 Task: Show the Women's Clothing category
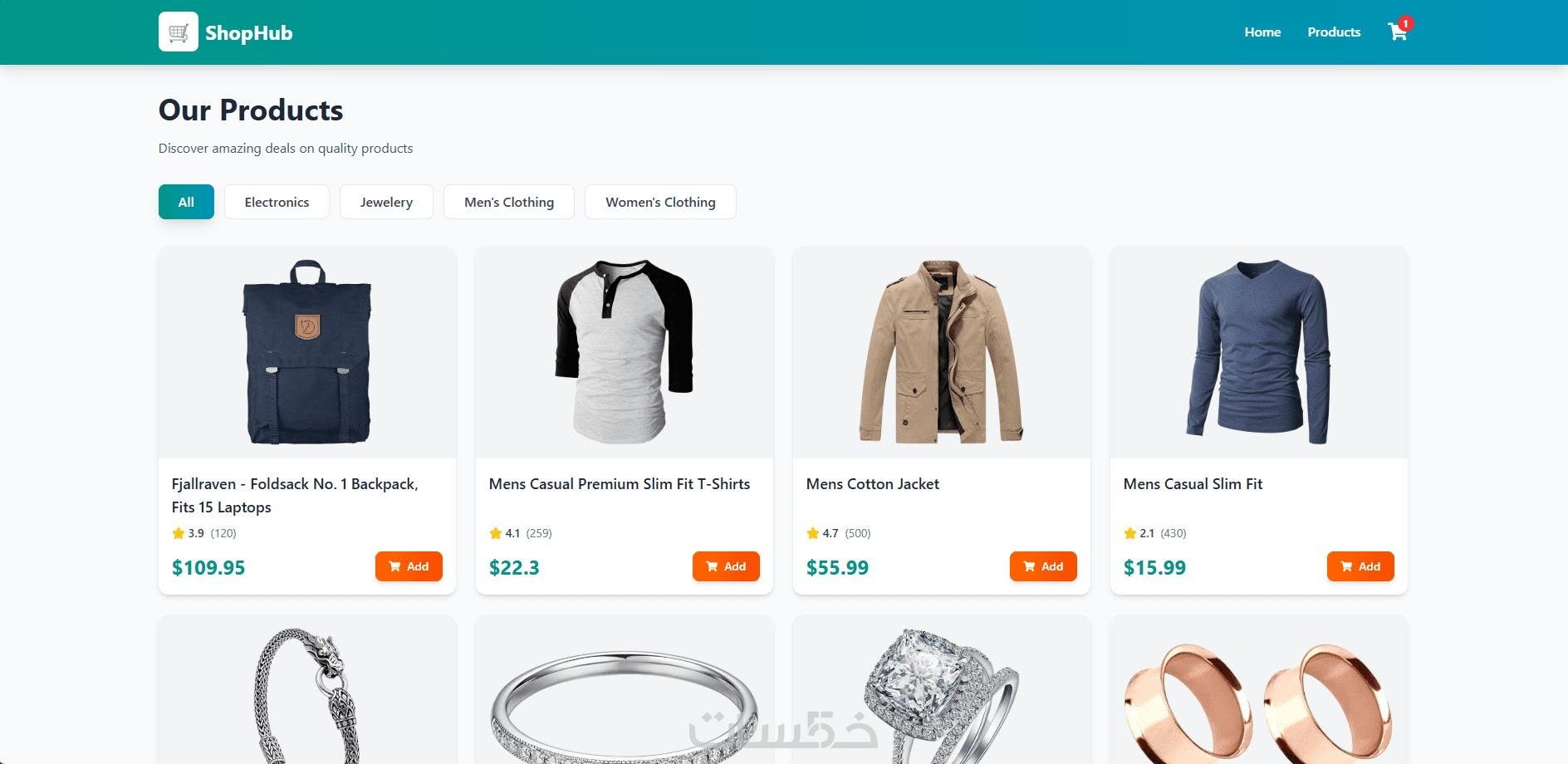(x=660, y=202)
